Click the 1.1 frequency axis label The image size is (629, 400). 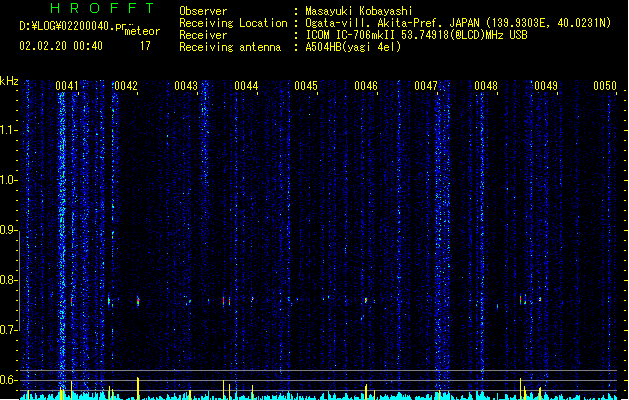[x=8, y=130]
